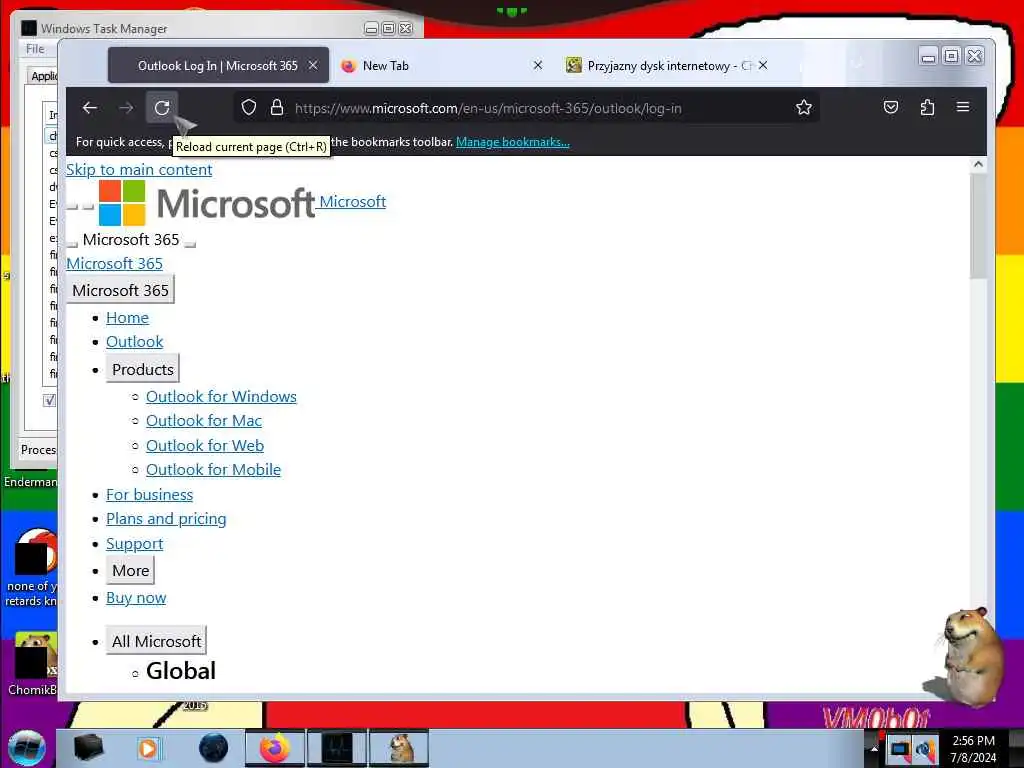Expand the Microsoft 365 menu button
Image resolution: width=1024 pixels, height=768 pixels.
coord(120,290)
